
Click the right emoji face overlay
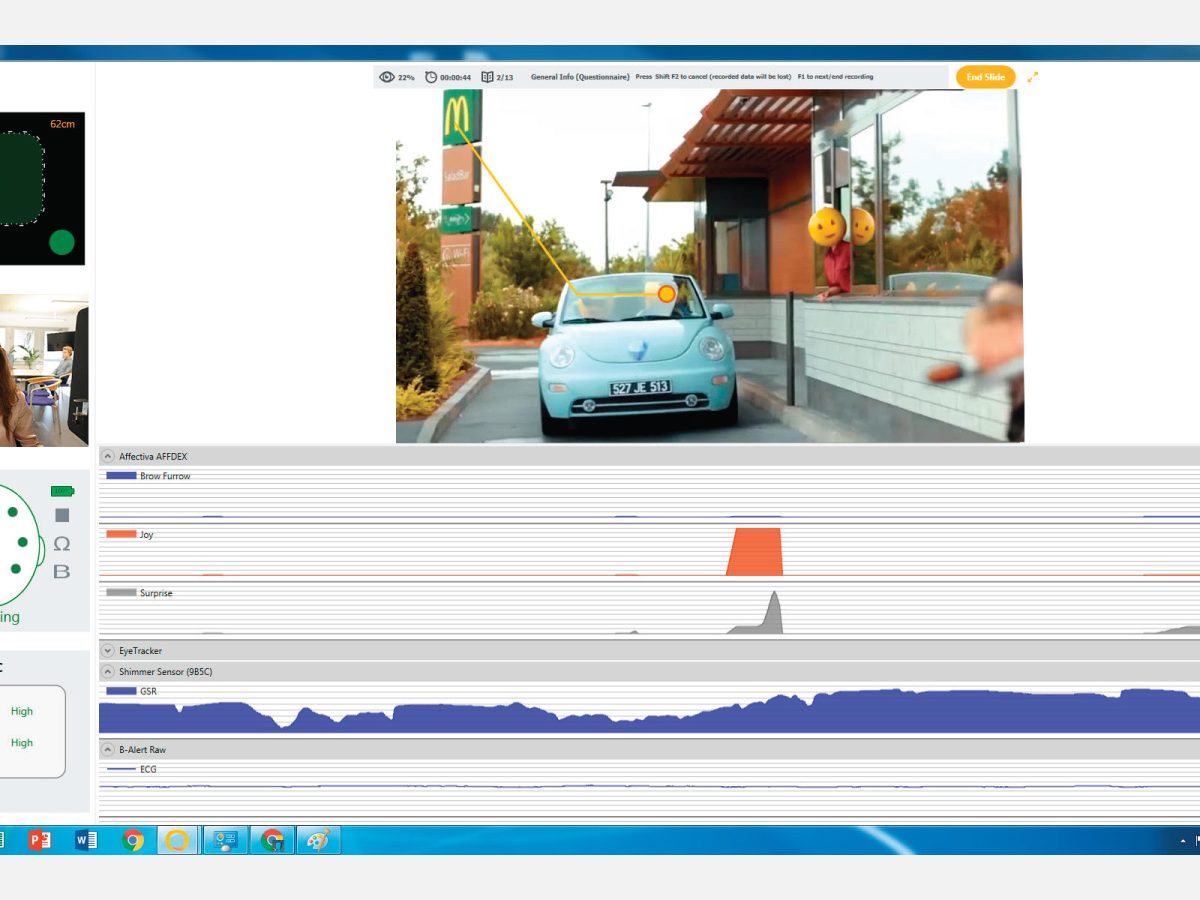[862, 226]
